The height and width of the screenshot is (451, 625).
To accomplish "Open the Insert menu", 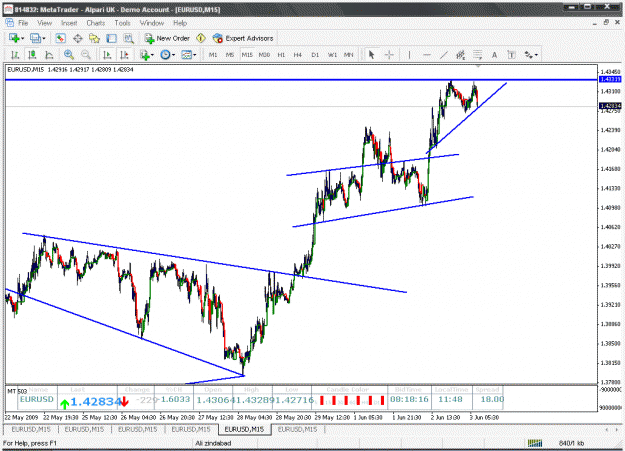I will click(x=69, y=23).
